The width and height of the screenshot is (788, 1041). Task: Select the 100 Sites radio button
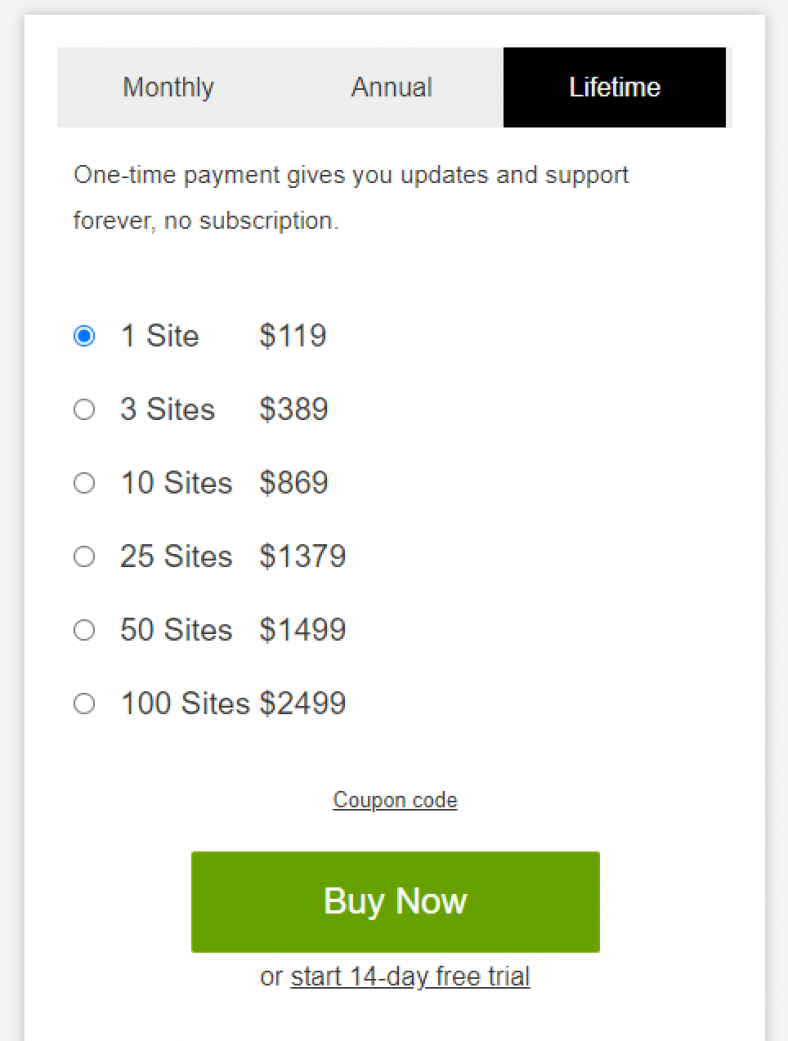[x=84, y=704]
